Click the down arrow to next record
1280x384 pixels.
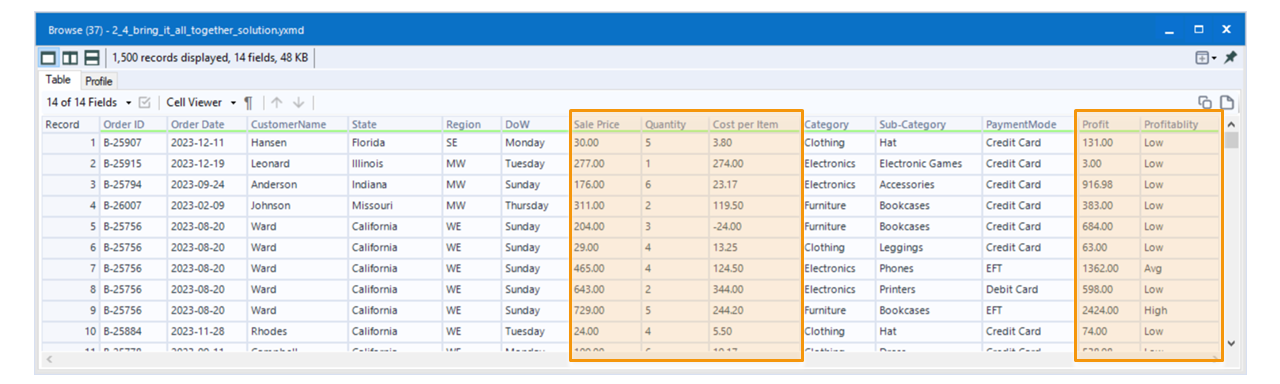pyautogui.click(x=299, y=102)
